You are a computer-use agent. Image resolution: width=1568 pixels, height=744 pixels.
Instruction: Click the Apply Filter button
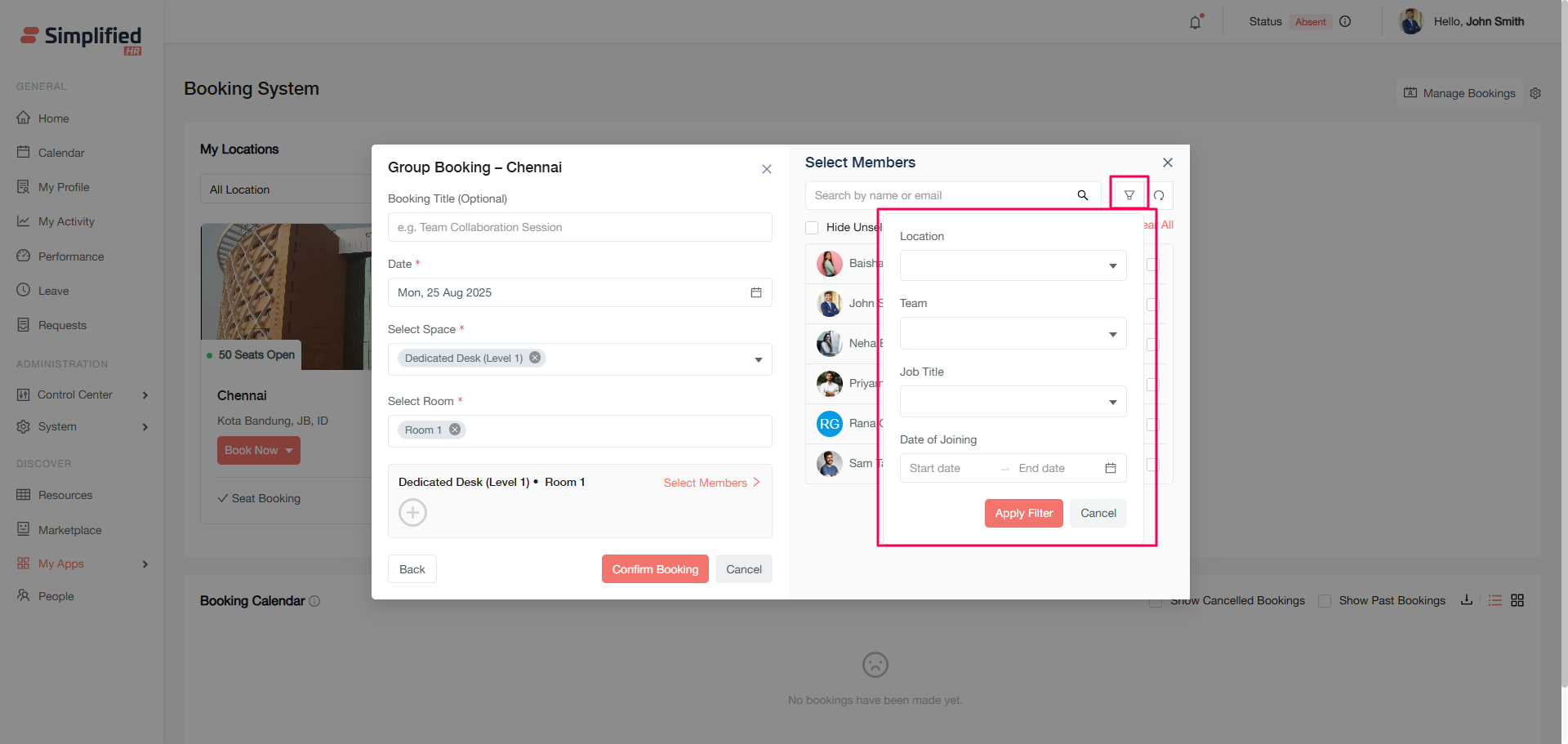point(1023,513)
